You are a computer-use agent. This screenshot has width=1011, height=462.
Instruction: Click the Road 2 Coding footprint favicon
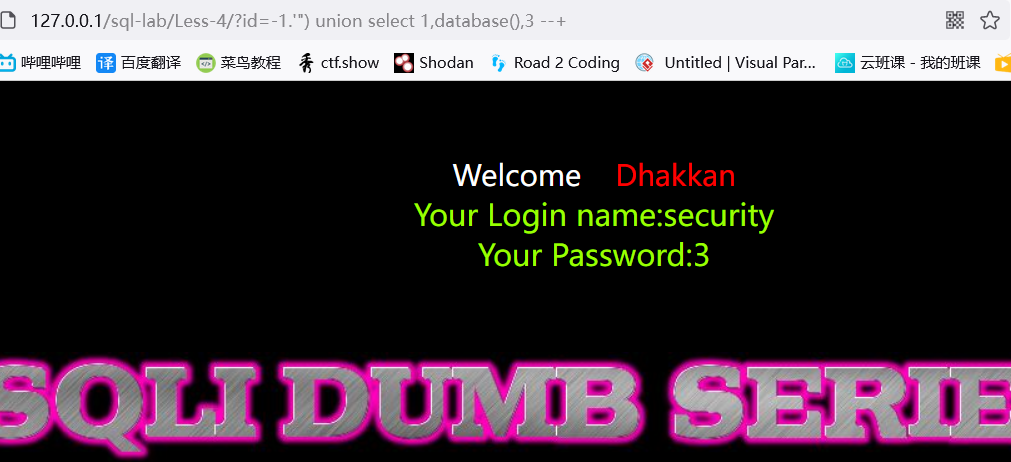point(498,63)
